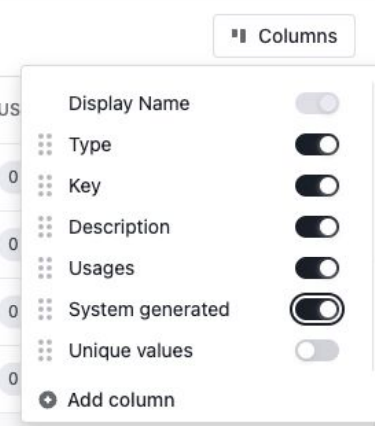Select the Add column text
This screenshot has height=426, width=375.
point(121,400)
